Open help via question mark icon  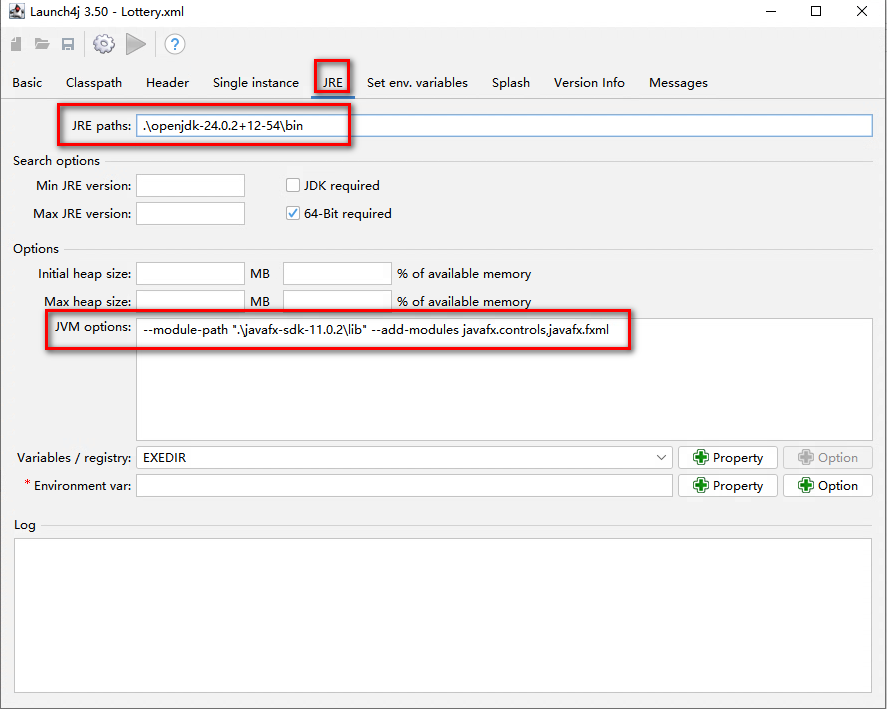click(x=175, y=44)
